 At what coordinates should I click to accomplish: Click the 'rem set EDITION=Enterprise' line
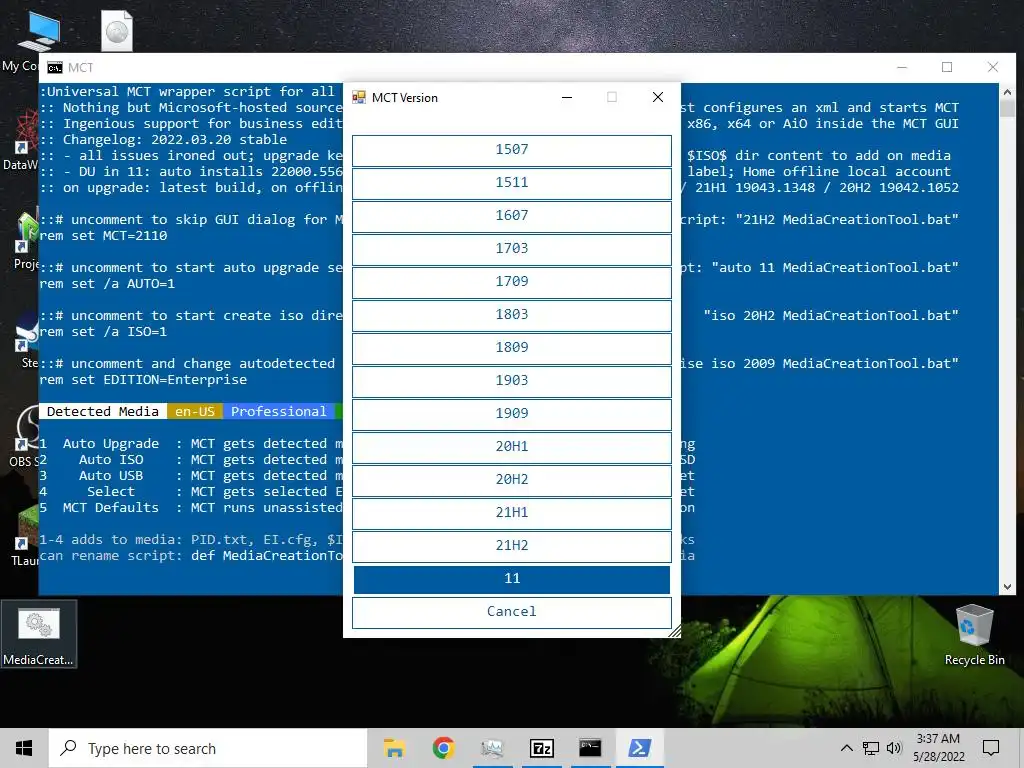click(x=143, y=380)
